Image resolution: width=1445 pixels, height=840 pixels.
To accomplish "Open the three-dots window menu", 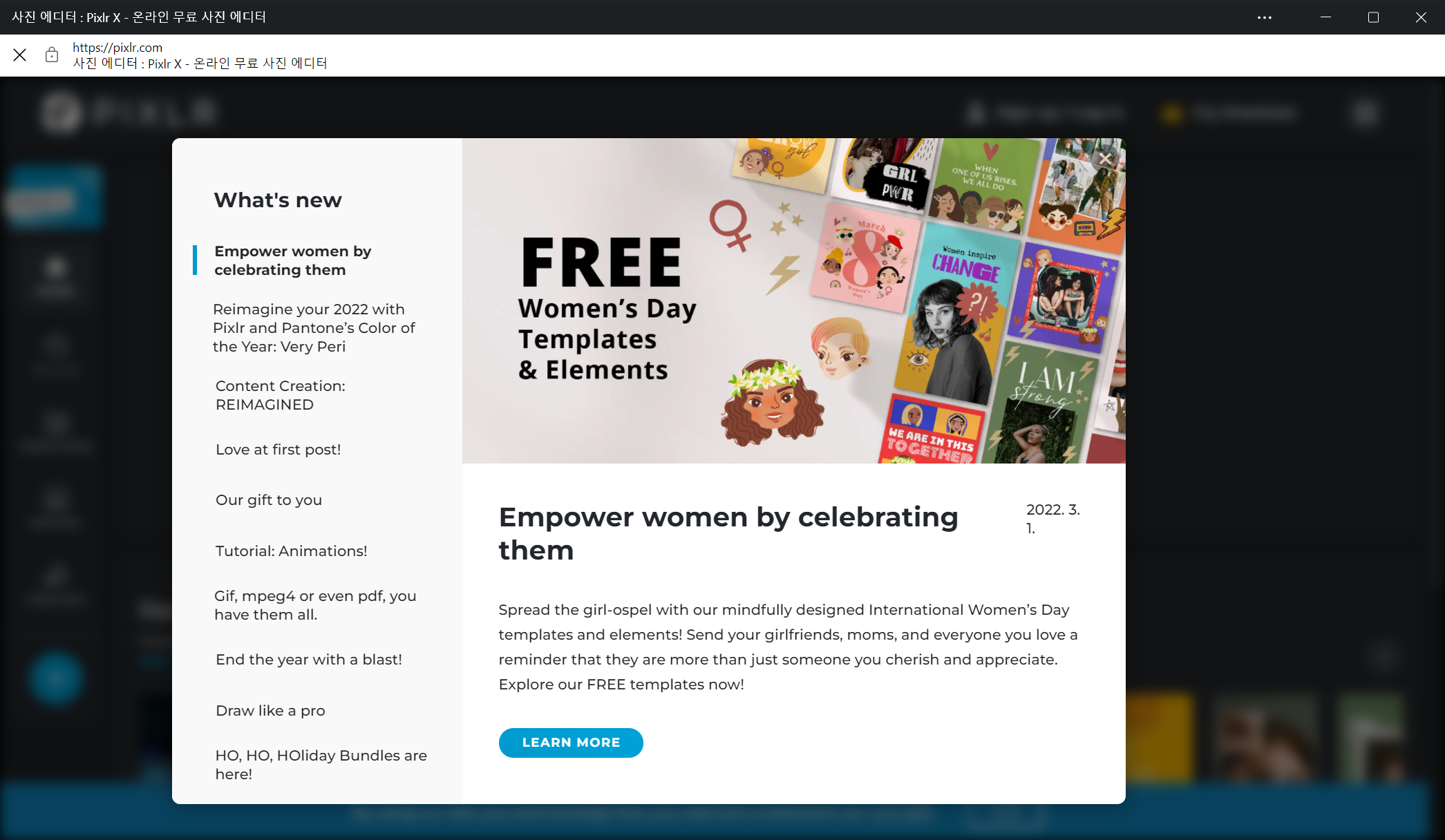I will pyautogui.click(x=1264, y=17).
